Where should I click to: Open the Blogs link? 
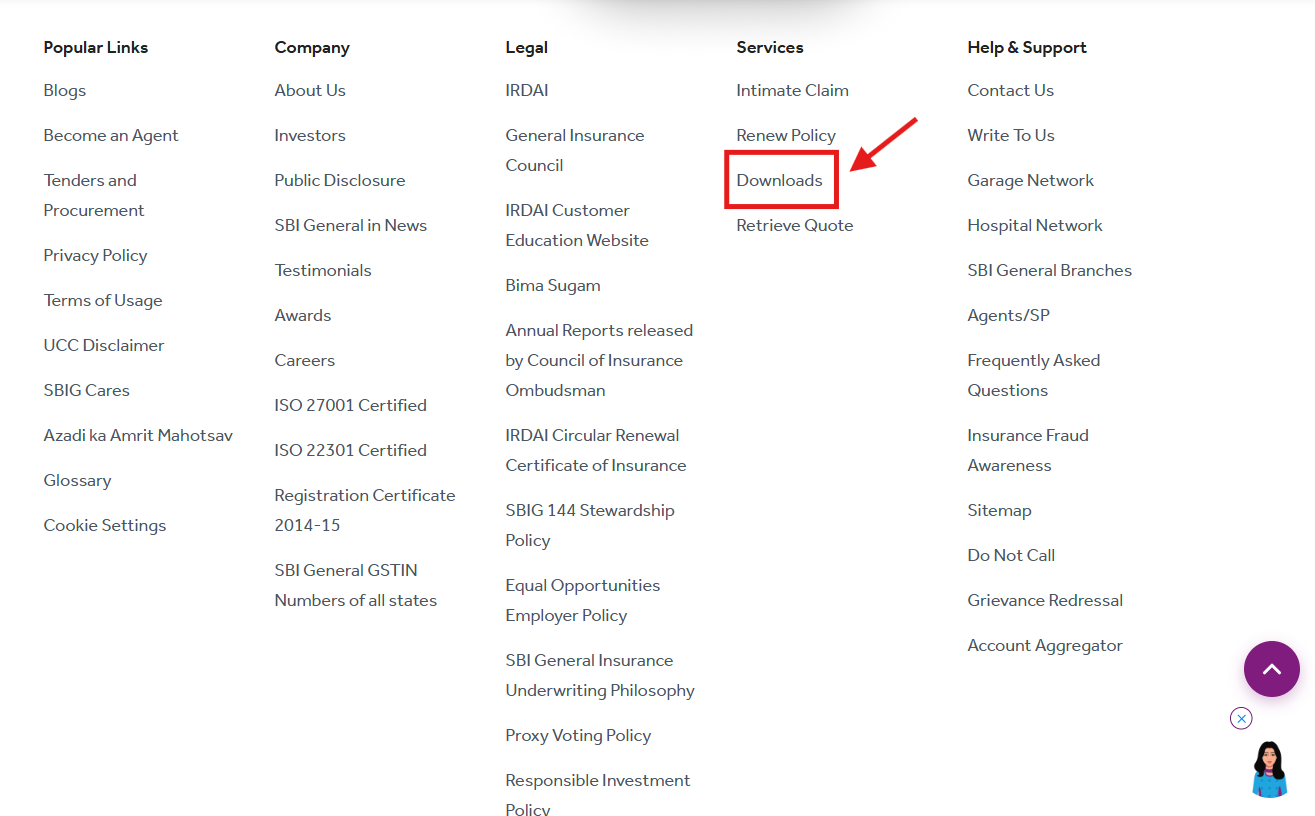65,90
